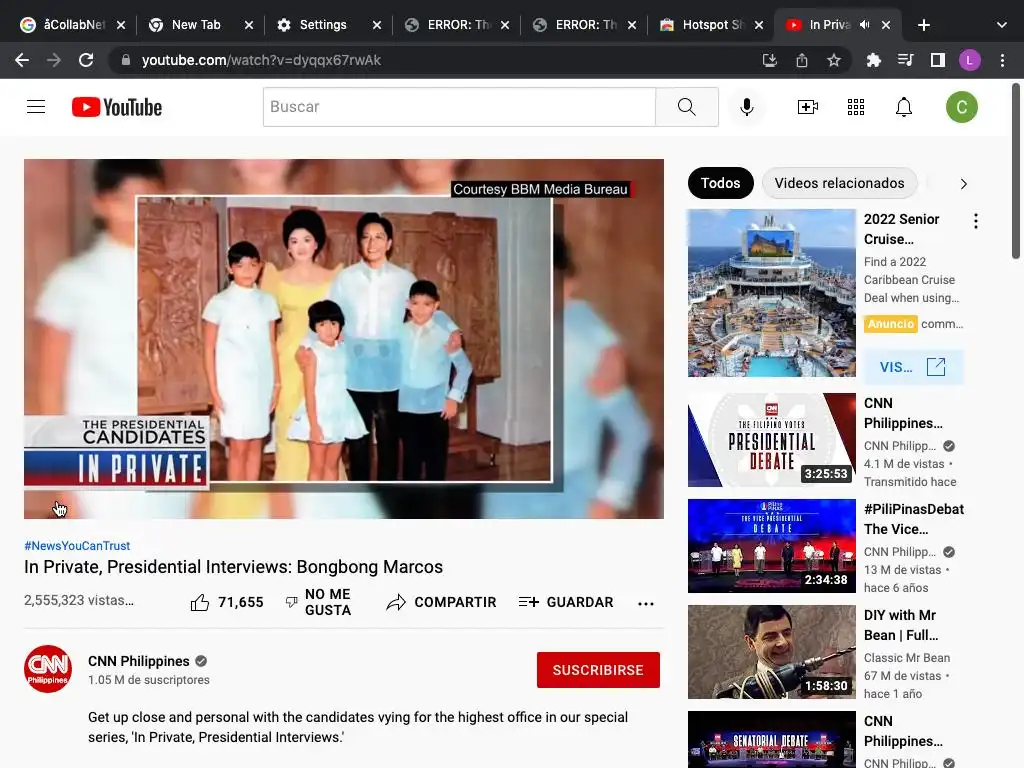Open the notifications bell
Viewport: 1024px width, 768px height.
click(904, 107)
